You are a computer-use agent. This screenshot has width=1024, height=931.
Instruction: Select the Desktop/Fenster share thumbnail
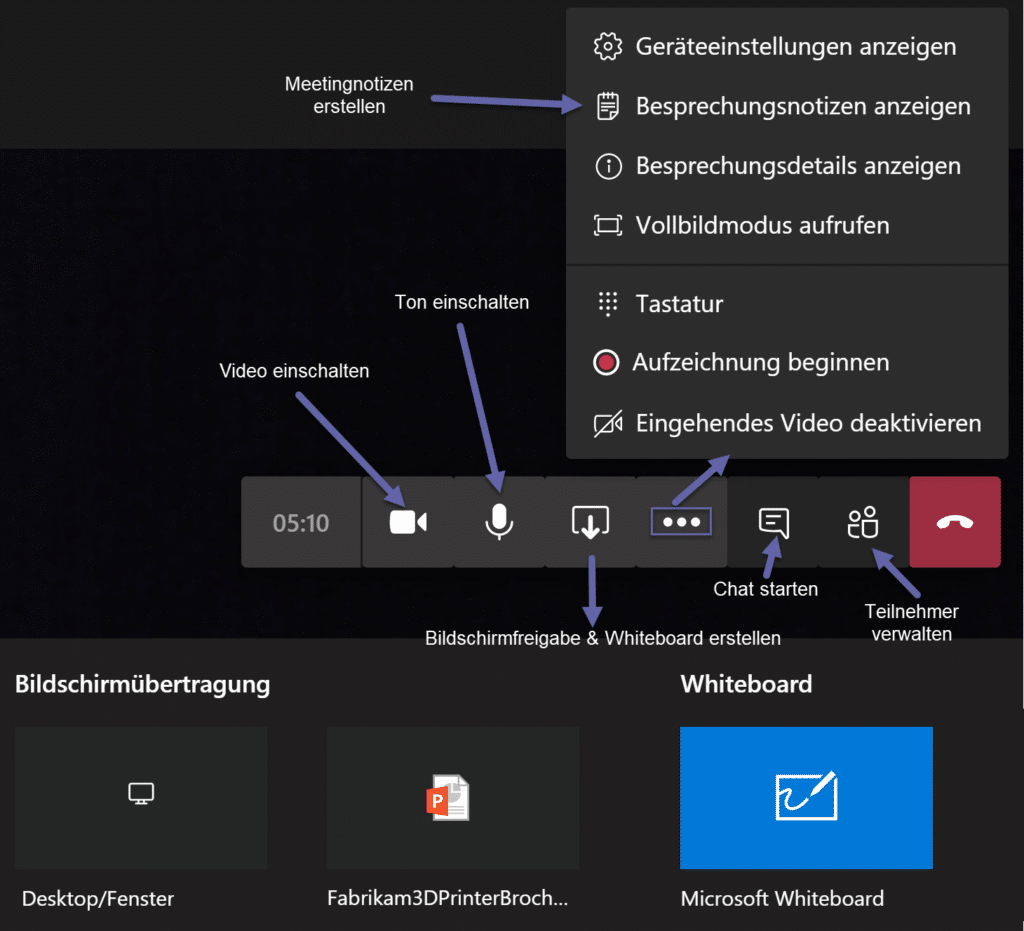coord(141,797)
